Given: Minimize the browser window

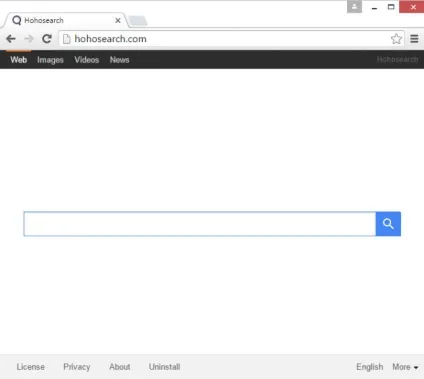Looking at the screenshot, I should 374,7.
